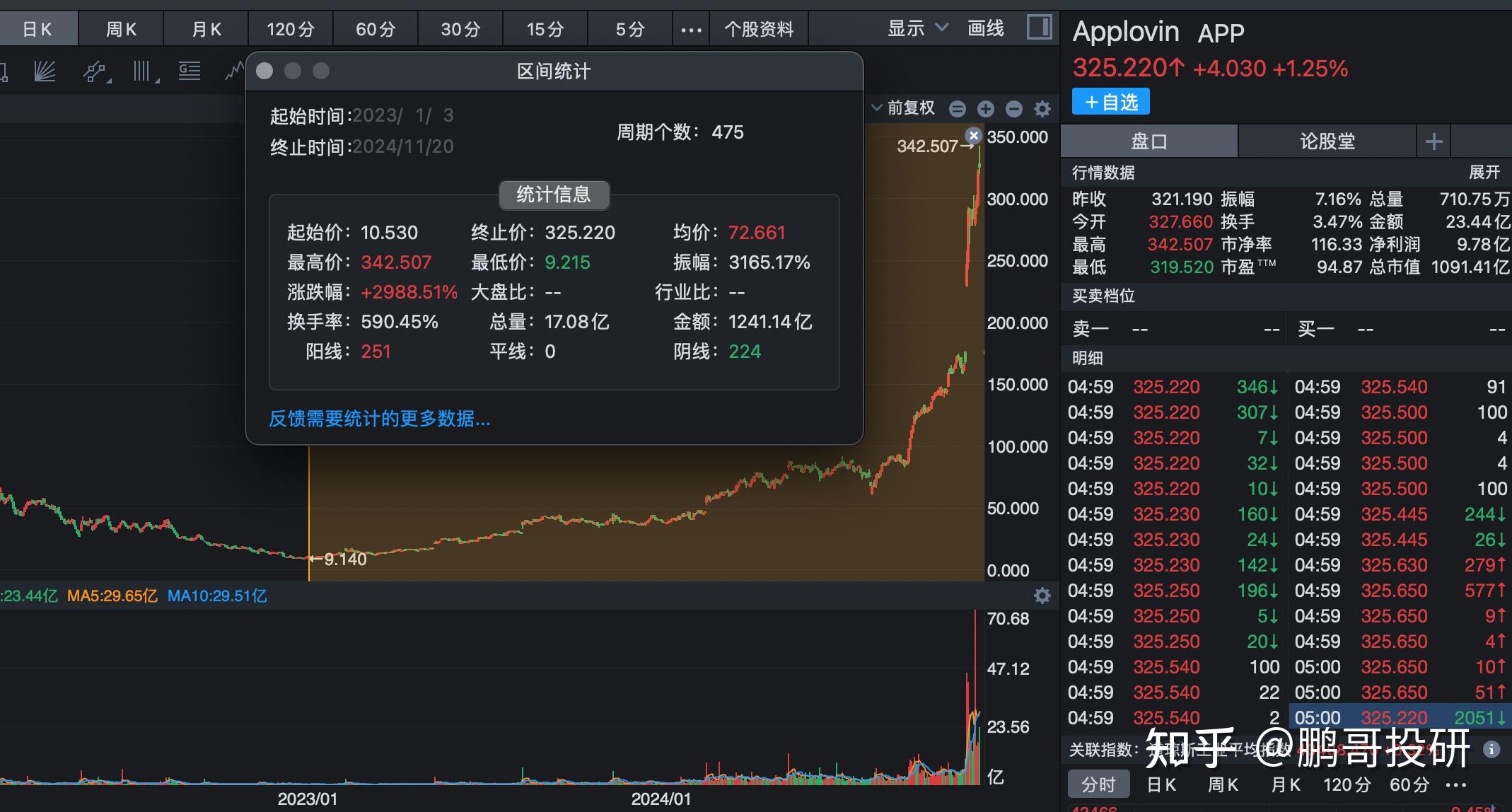
Task: Select 分时 in the mini chart tabs
Action: [1098, 784]
